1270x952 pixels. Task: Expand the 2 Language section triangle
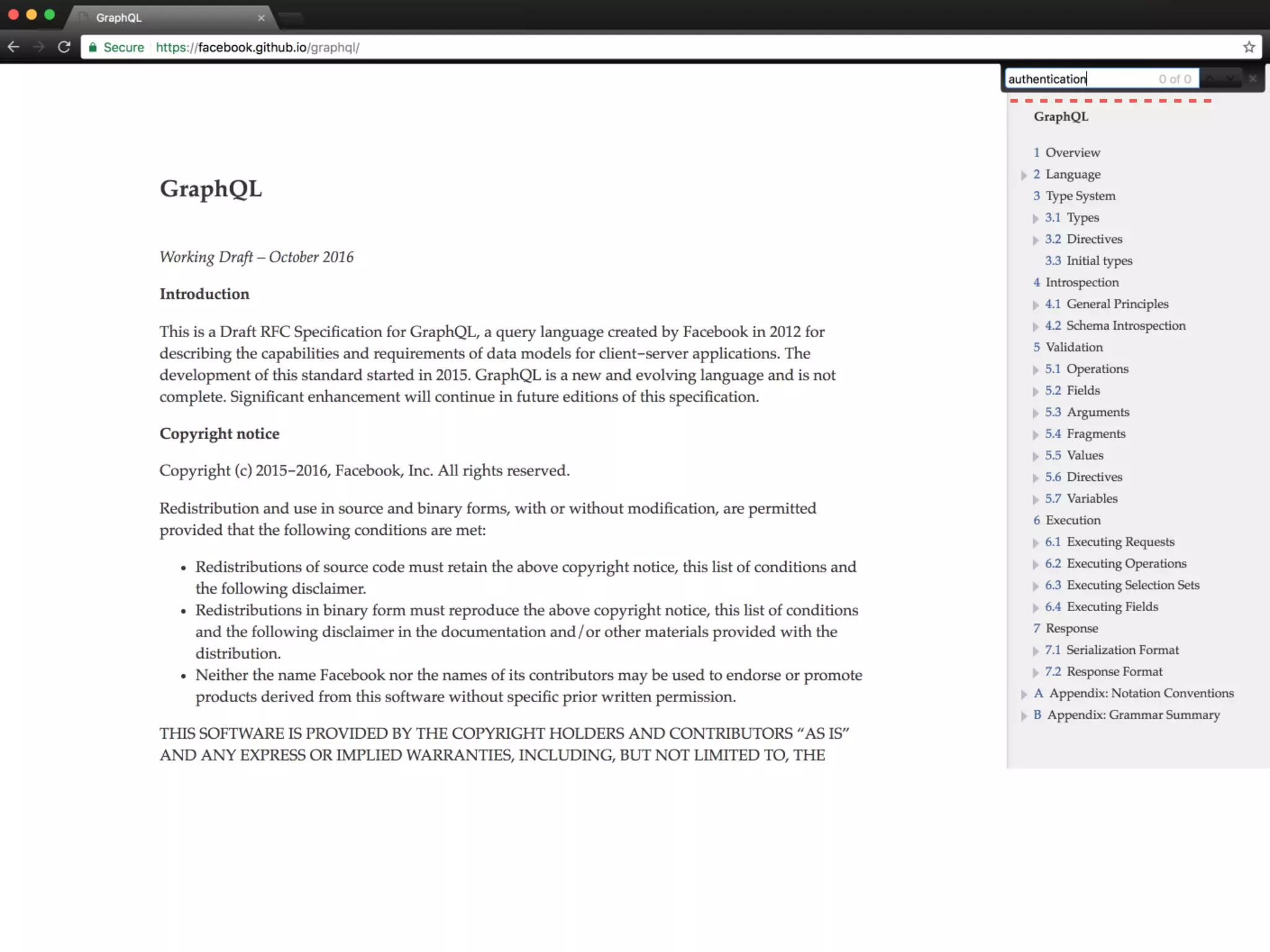(x=1024, y=175)
